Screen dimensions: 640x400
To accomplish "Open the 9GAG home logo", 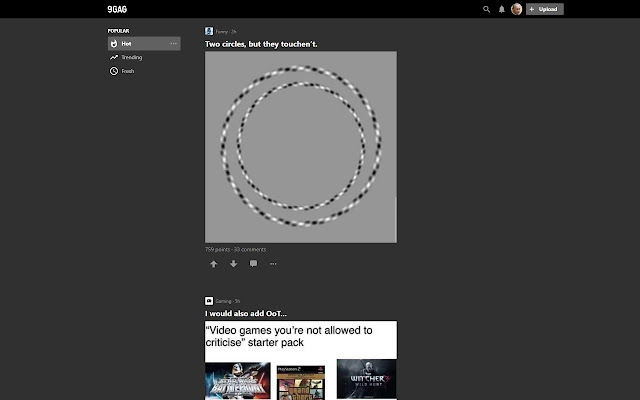I will pyautogui.click(x=117, y=9).
